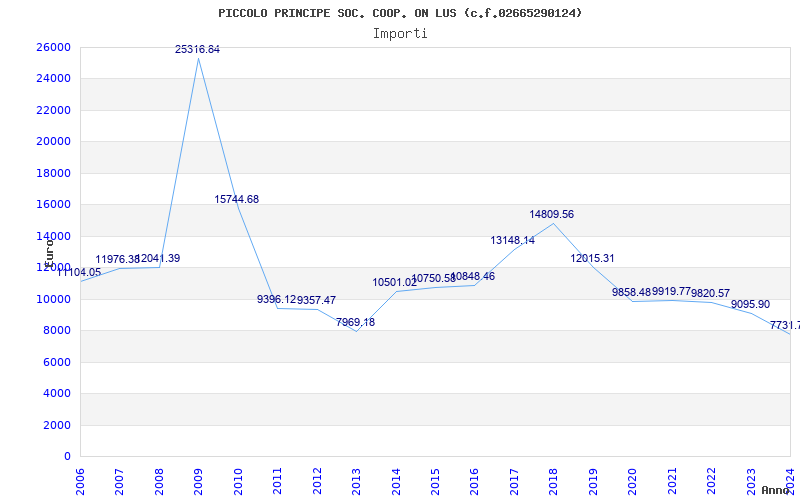800x500 pixels.
Task: Click the 24000 y-axis tick label
Action: 53,79
